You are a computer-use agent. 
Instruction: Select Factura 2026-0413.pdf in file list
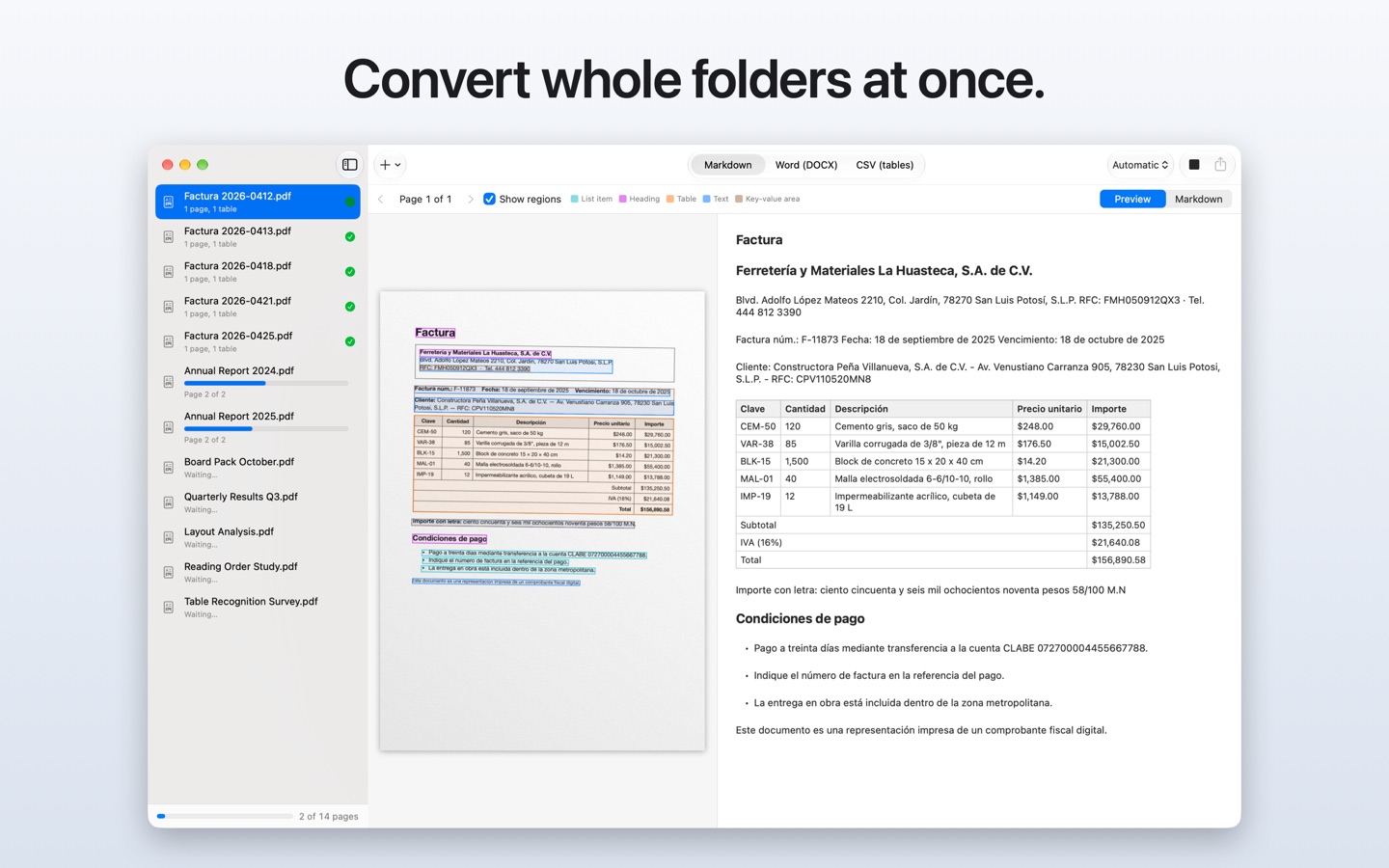pyautogui.click(x=258, y=236)
